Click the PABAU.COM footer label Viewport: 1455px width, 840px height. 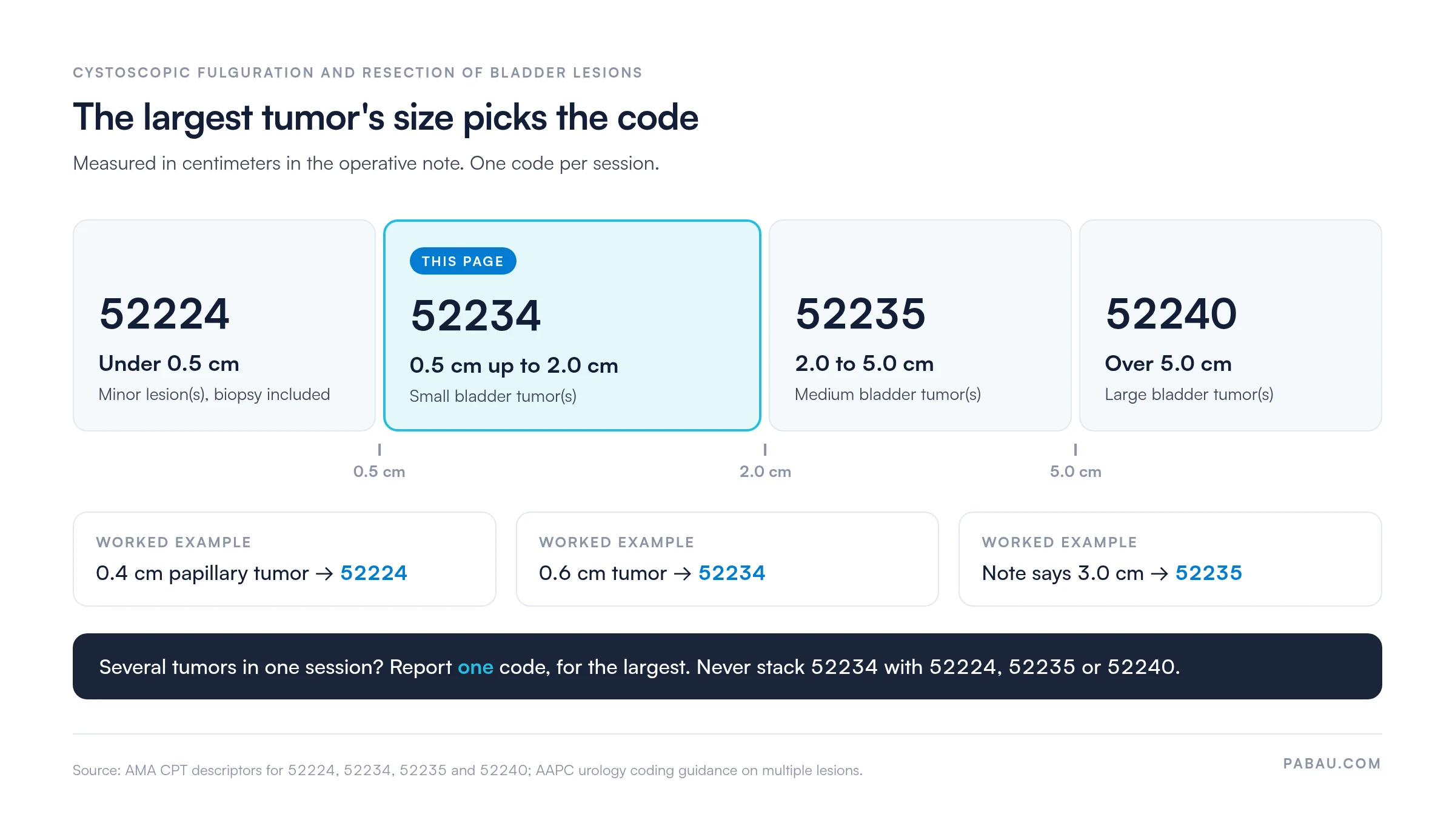[1332, 764]
